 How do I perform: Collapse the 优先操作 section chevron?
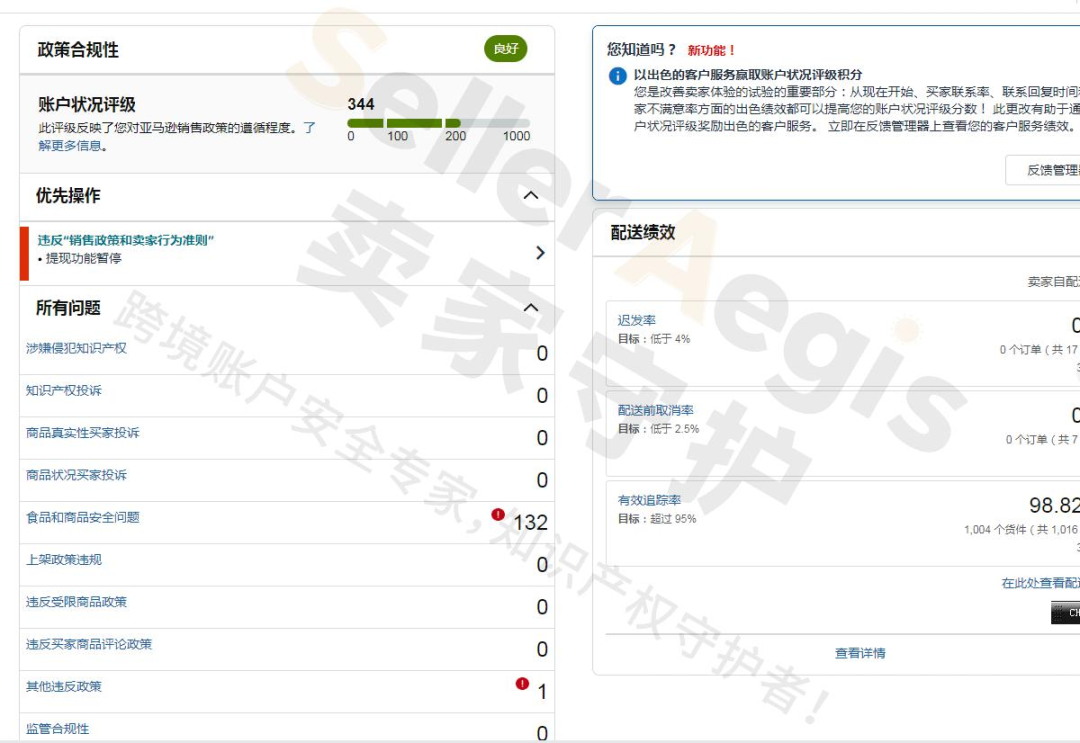click(x=530, y=196)
